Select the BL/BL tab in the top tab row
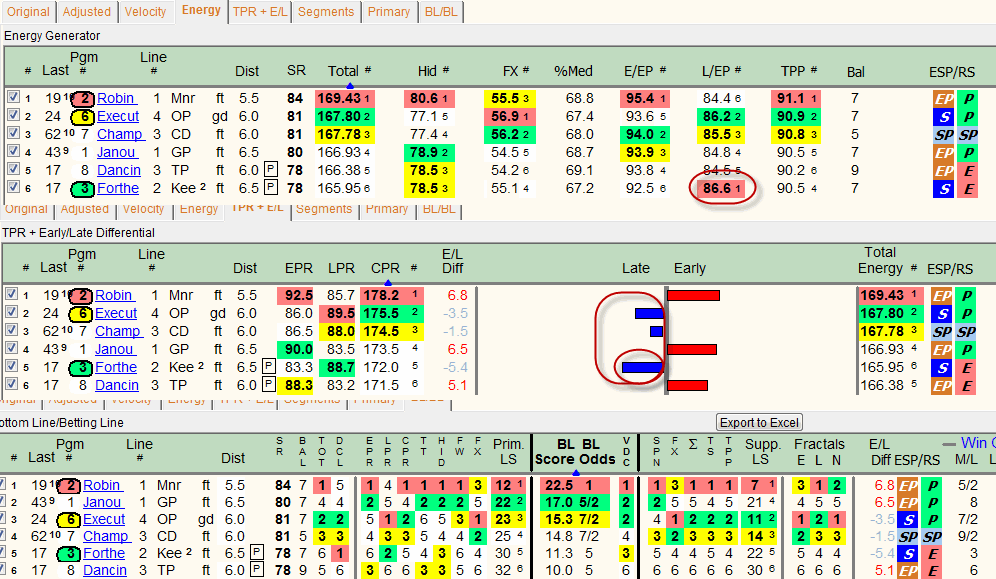Screen dimensions: 996x579 [x=441, y=12]
